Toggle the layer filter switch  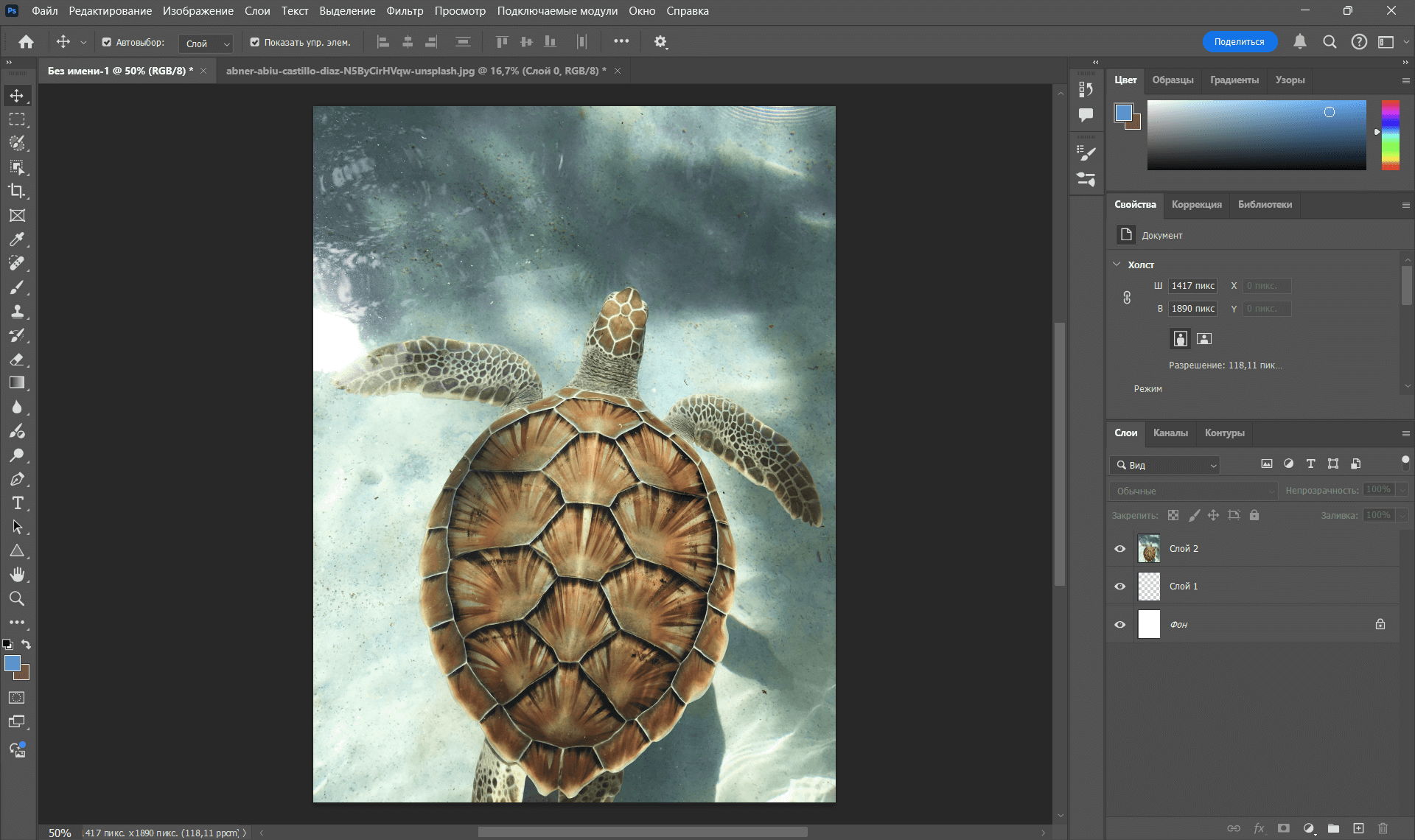(x=1405, y=463)
